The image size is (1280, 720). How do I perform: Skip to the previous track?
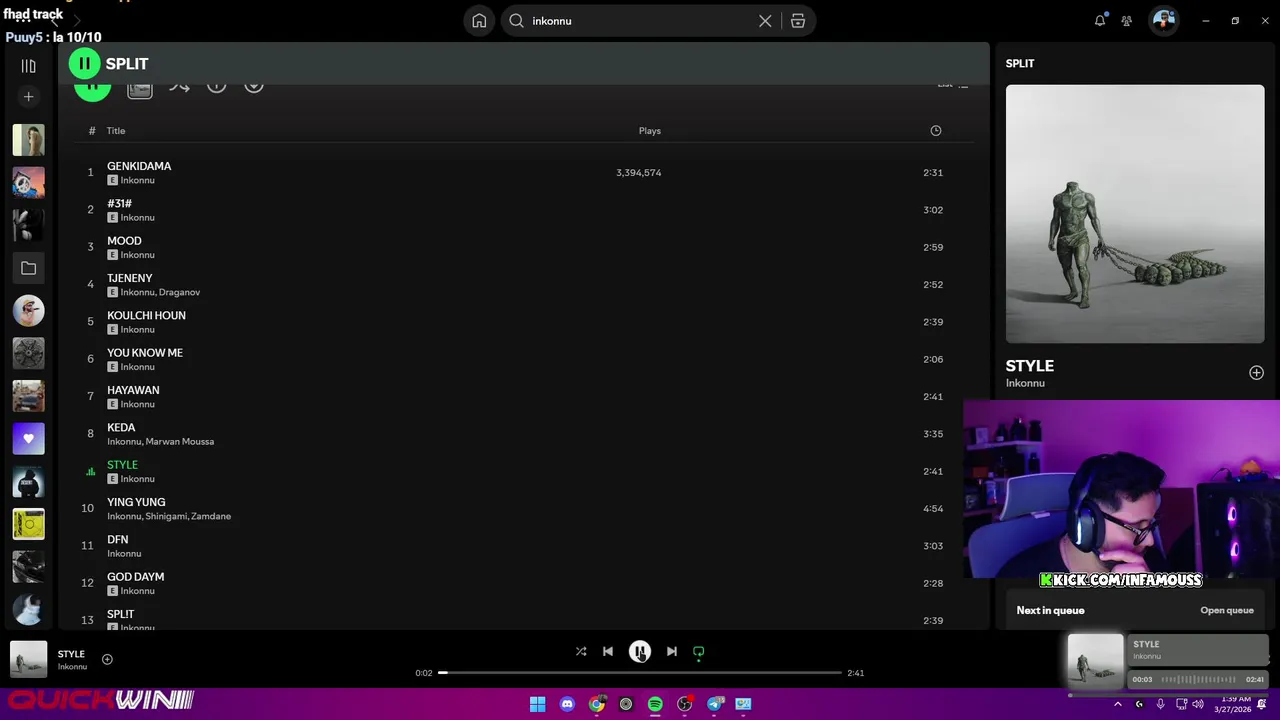608,651
